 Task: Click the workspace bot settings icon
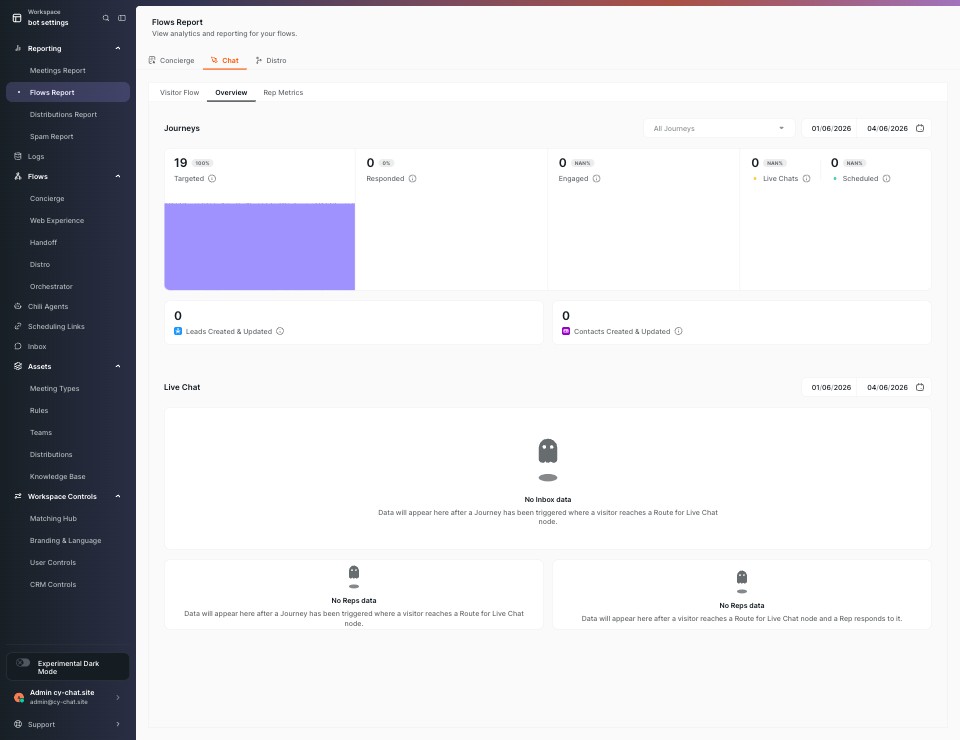tap(17, 18)
